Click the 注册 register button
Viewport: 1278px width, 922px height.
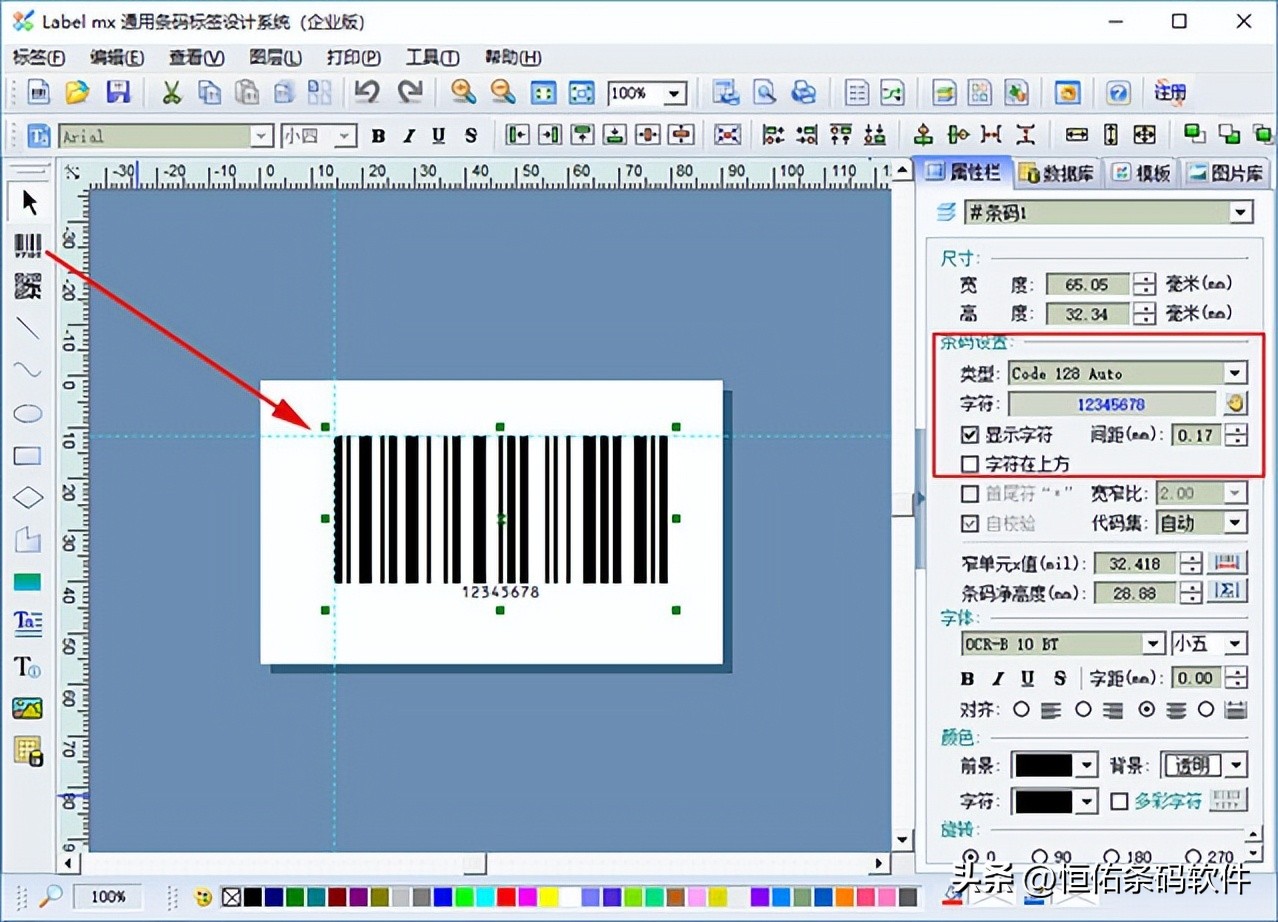coord(1169,93)
